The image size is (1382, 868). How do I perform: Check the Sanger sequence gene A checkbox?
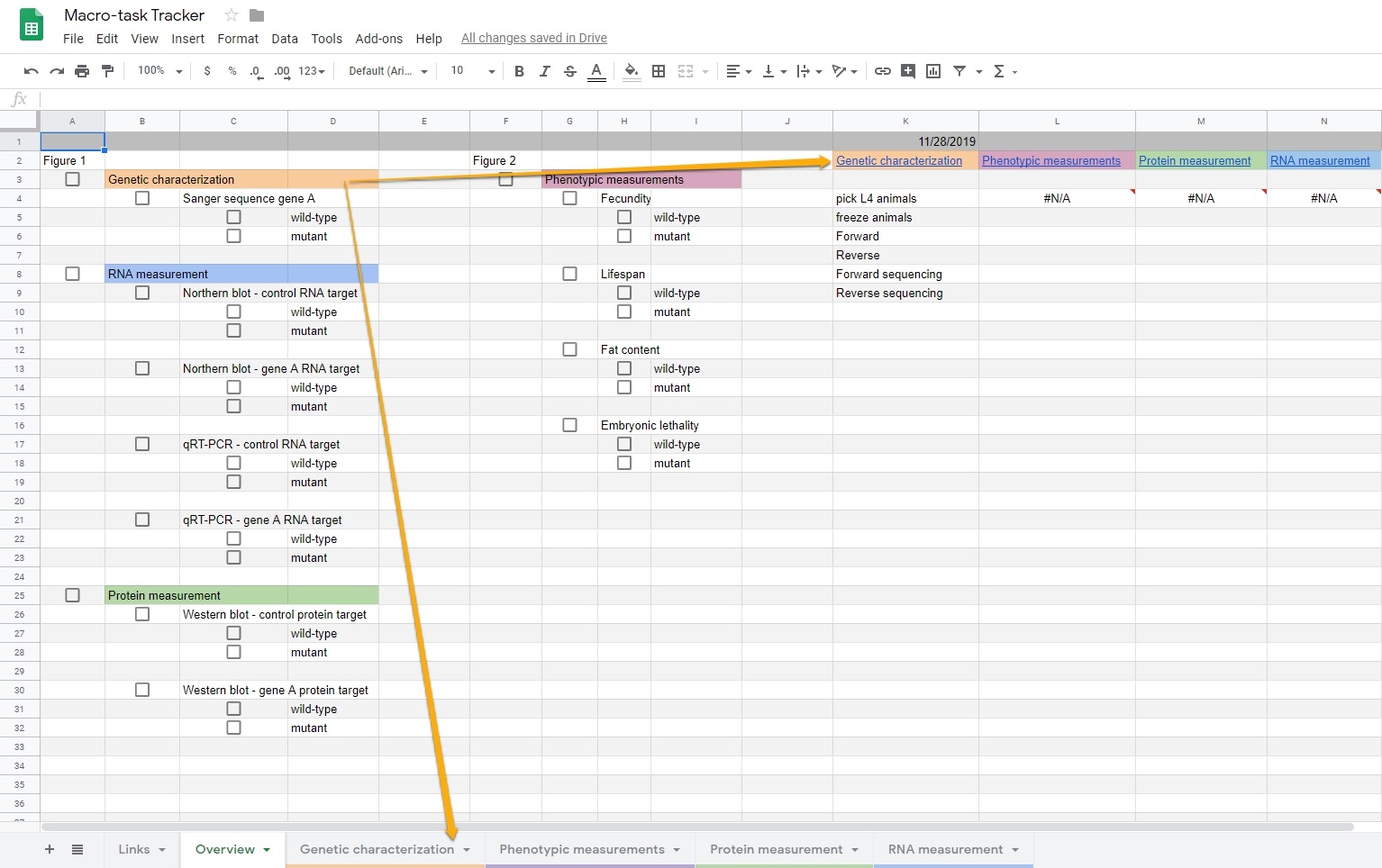point(142,198)
